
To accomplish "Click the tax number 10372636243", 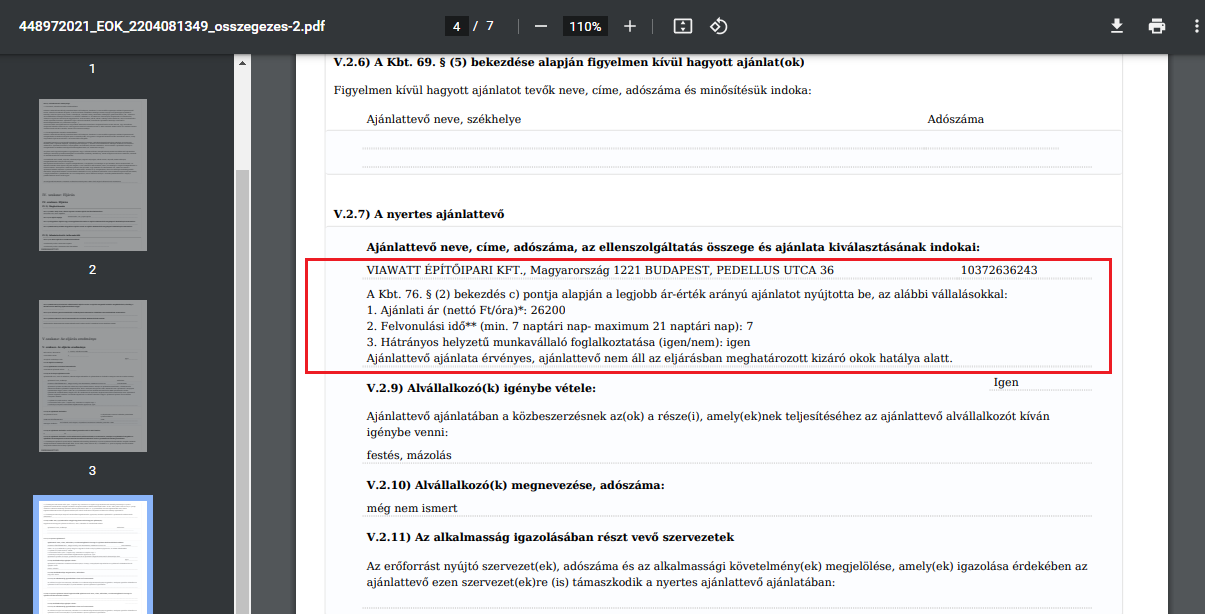I will point(998,270).
